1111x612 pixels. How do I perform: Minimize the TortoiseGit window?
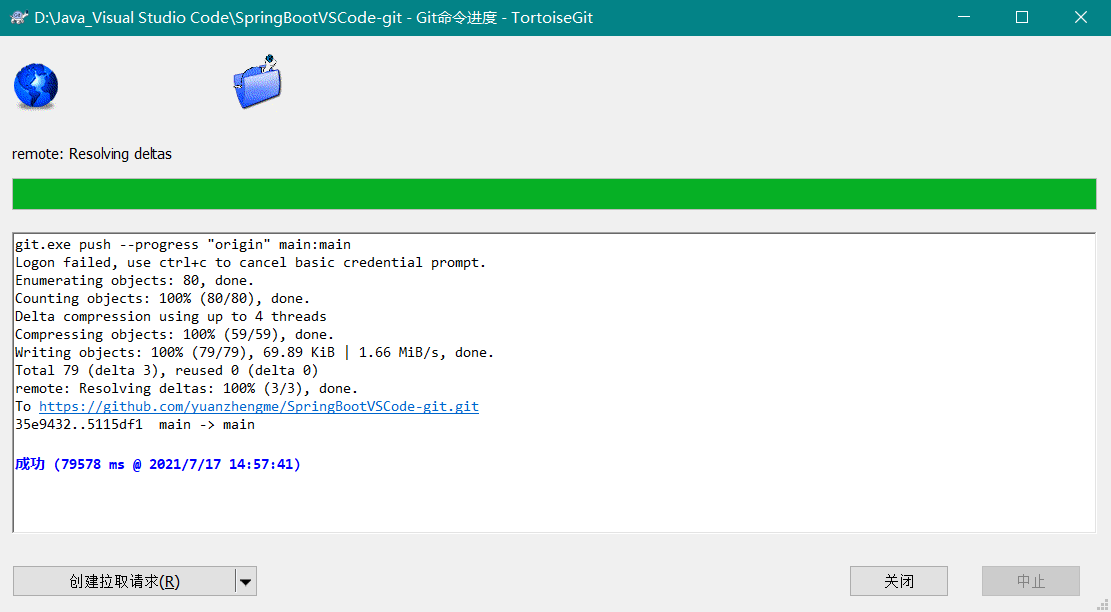964,17
